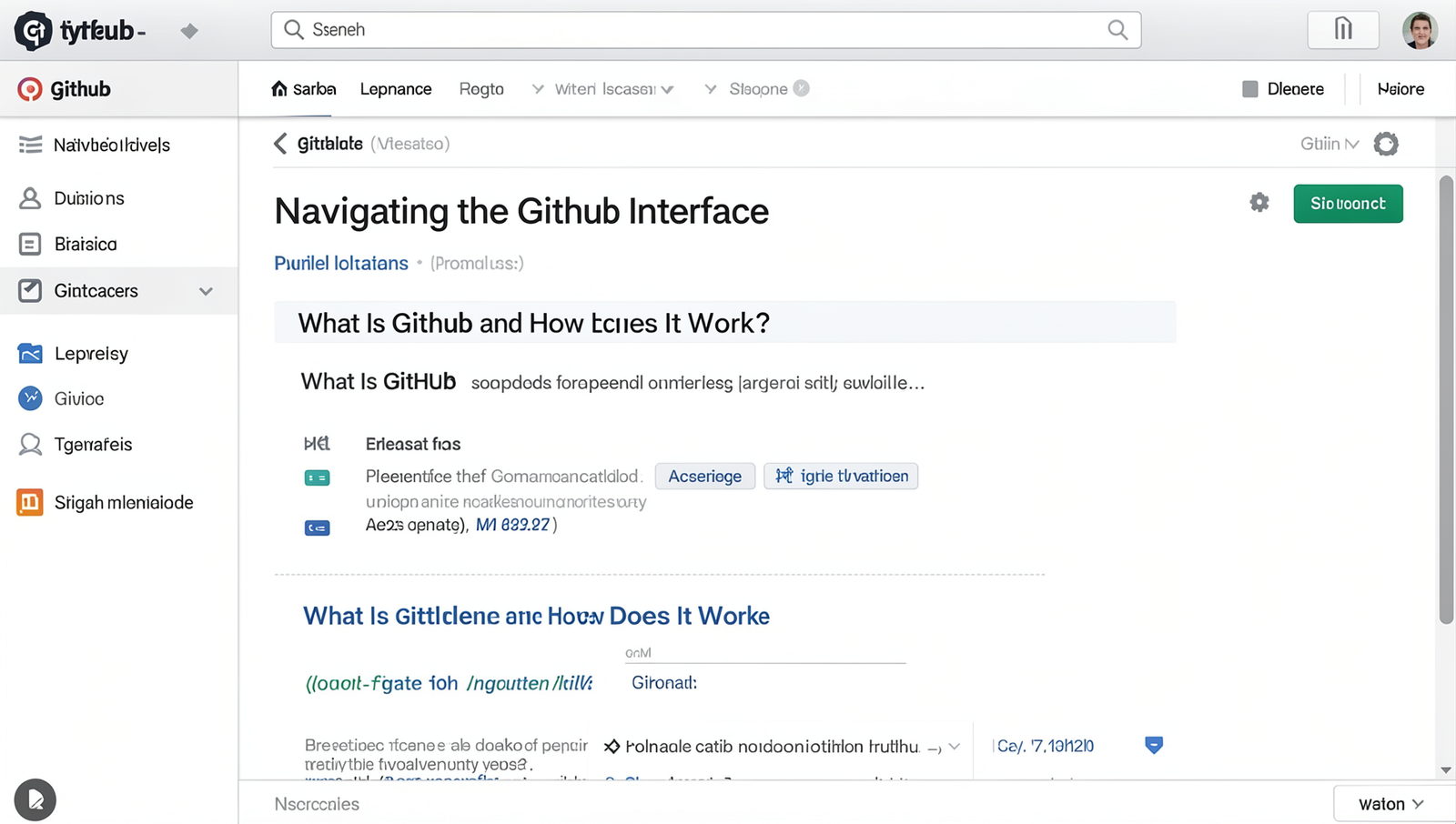This screenshot has height=824, width=1456.
Task: Click Neiore in the top navigation
Action: coord(1400,89)
